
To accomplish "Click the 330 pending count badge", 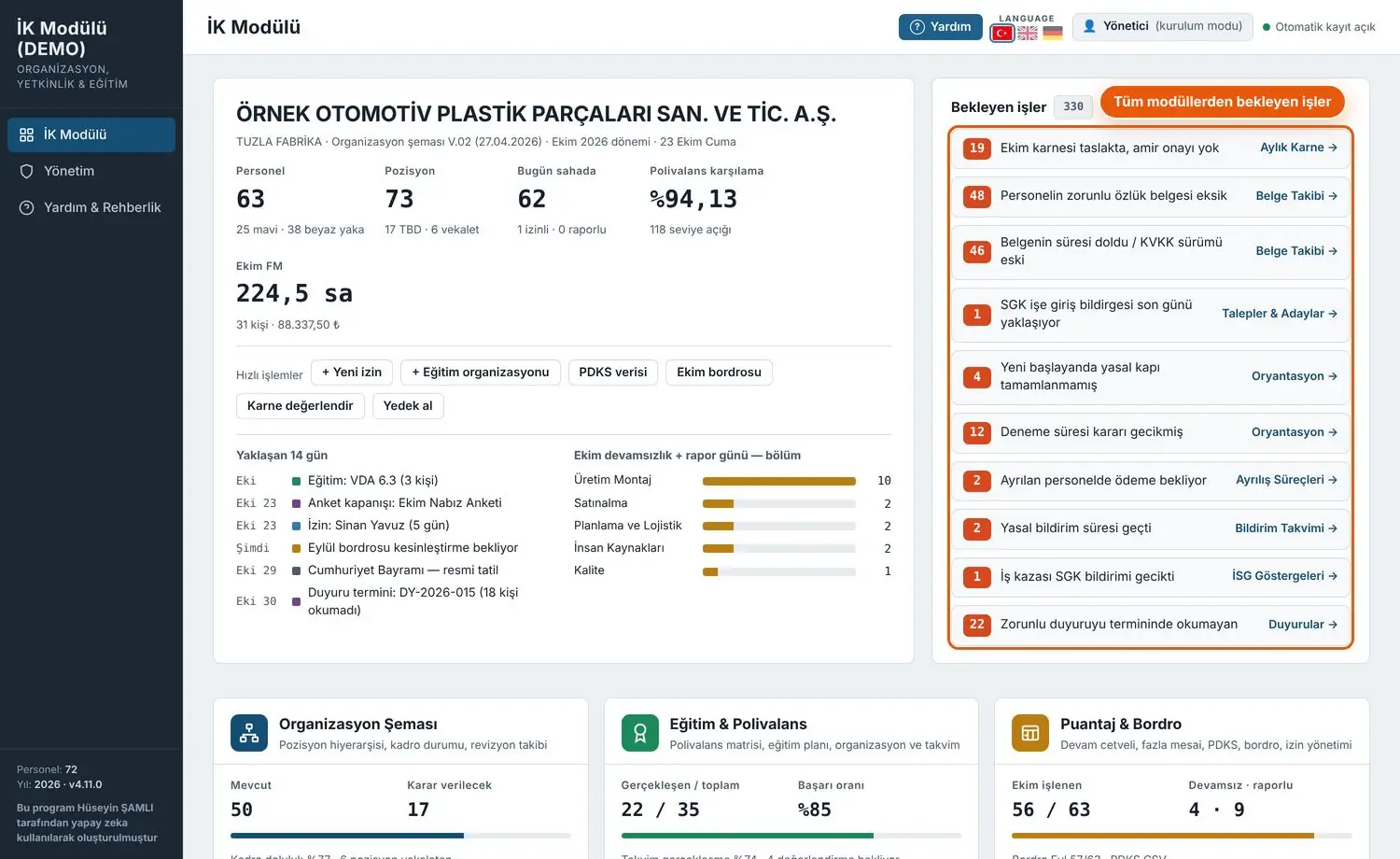I will coord(1073,106).
